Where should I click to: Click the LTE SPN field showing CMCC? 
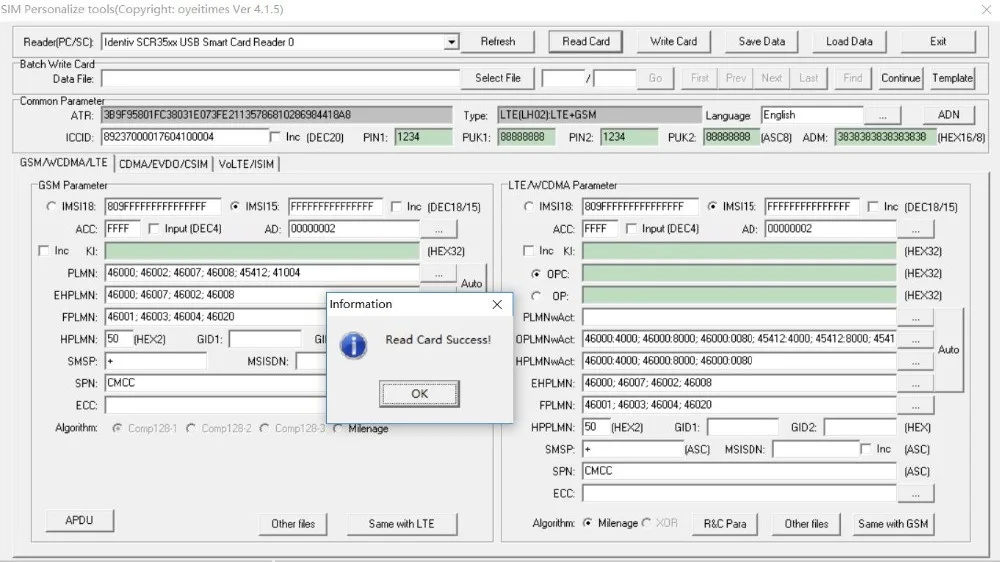pyautogui.click(x=739, y=471)
